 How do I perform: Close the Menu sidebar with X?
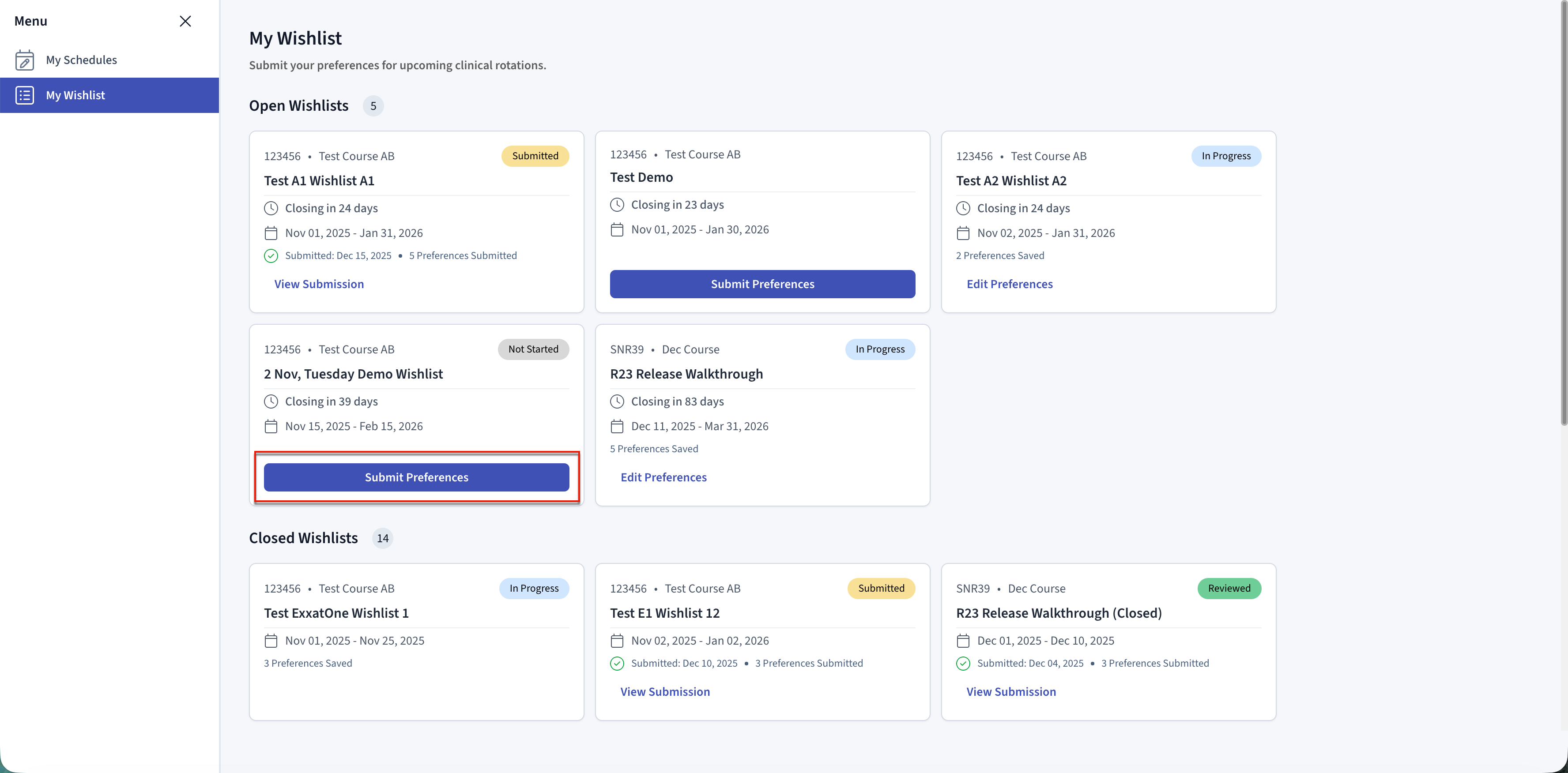tap(186, 21)
